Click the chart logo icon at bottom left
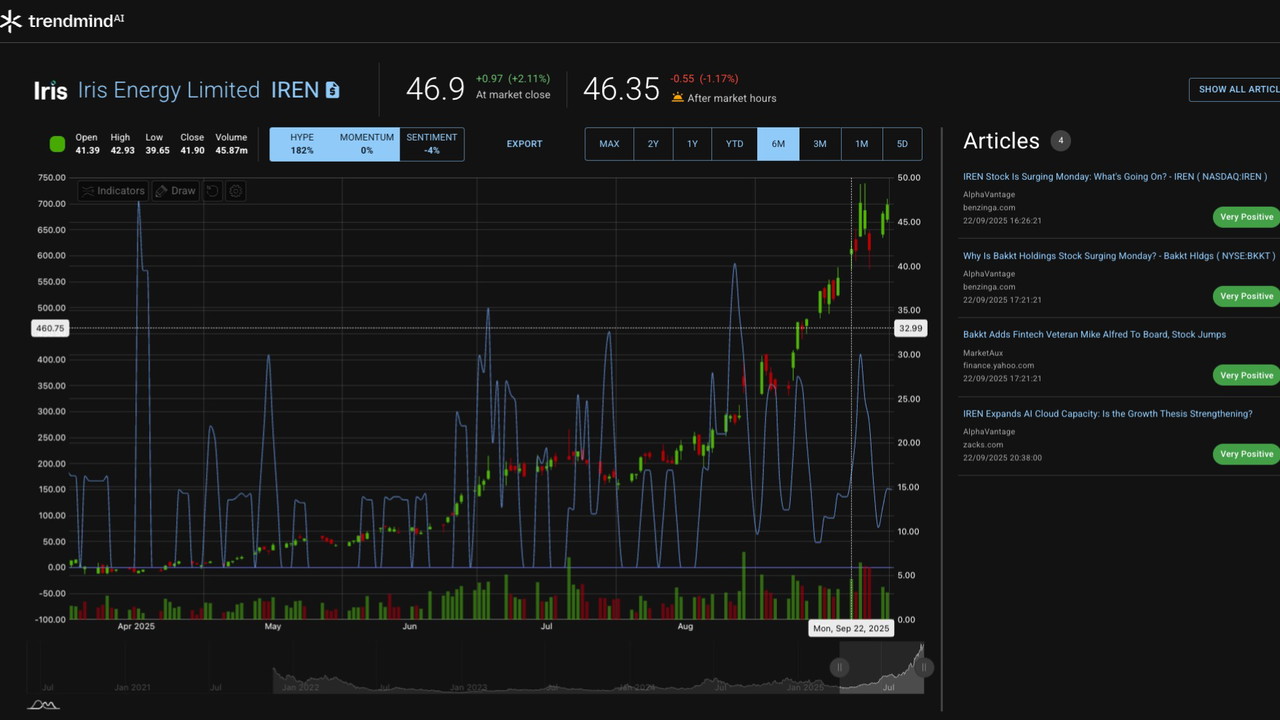The width and height of the screenshot is (1280, 720). point(42,705)
